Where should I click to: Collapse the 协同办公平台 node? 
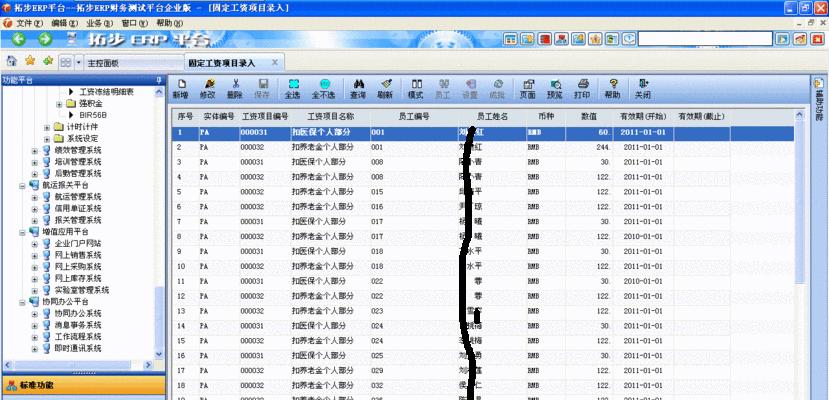tap(22, 302)
